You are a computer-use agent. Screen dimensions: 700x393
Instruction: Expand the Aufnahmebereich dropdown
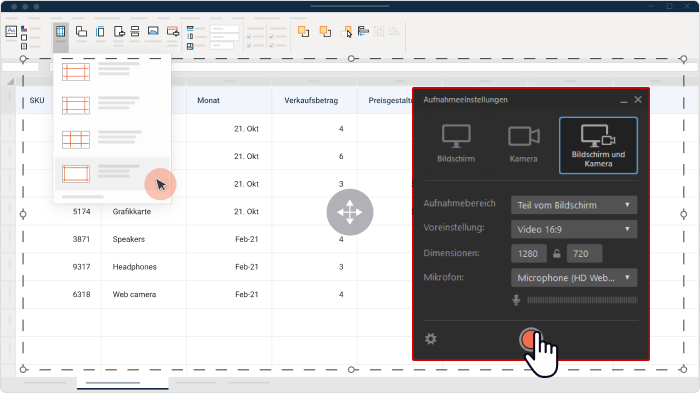(574, 205)
